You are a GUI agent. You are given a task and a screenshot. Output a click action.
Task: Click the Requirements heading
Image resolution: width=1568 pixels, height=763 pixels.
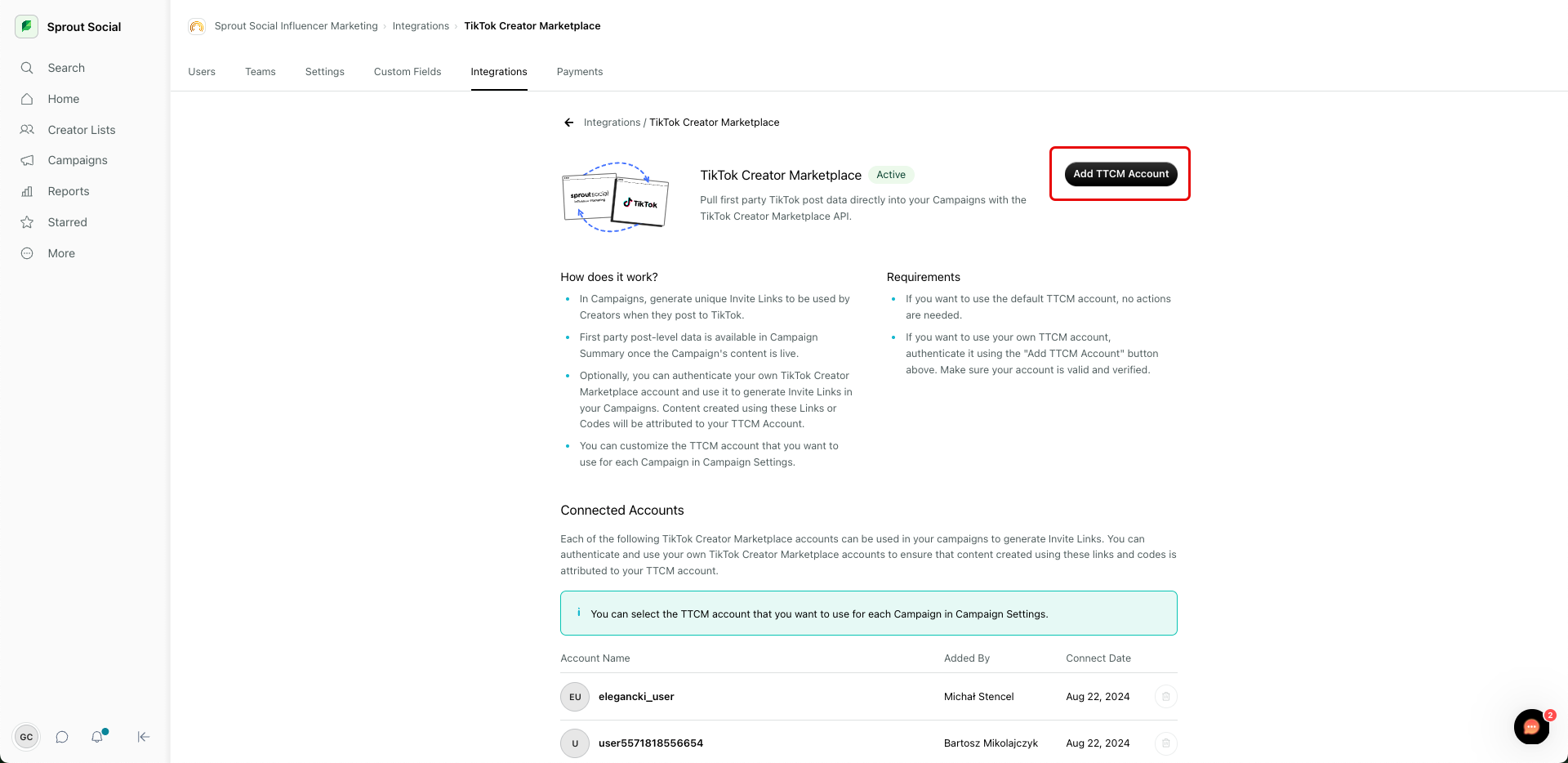[924, 277]
